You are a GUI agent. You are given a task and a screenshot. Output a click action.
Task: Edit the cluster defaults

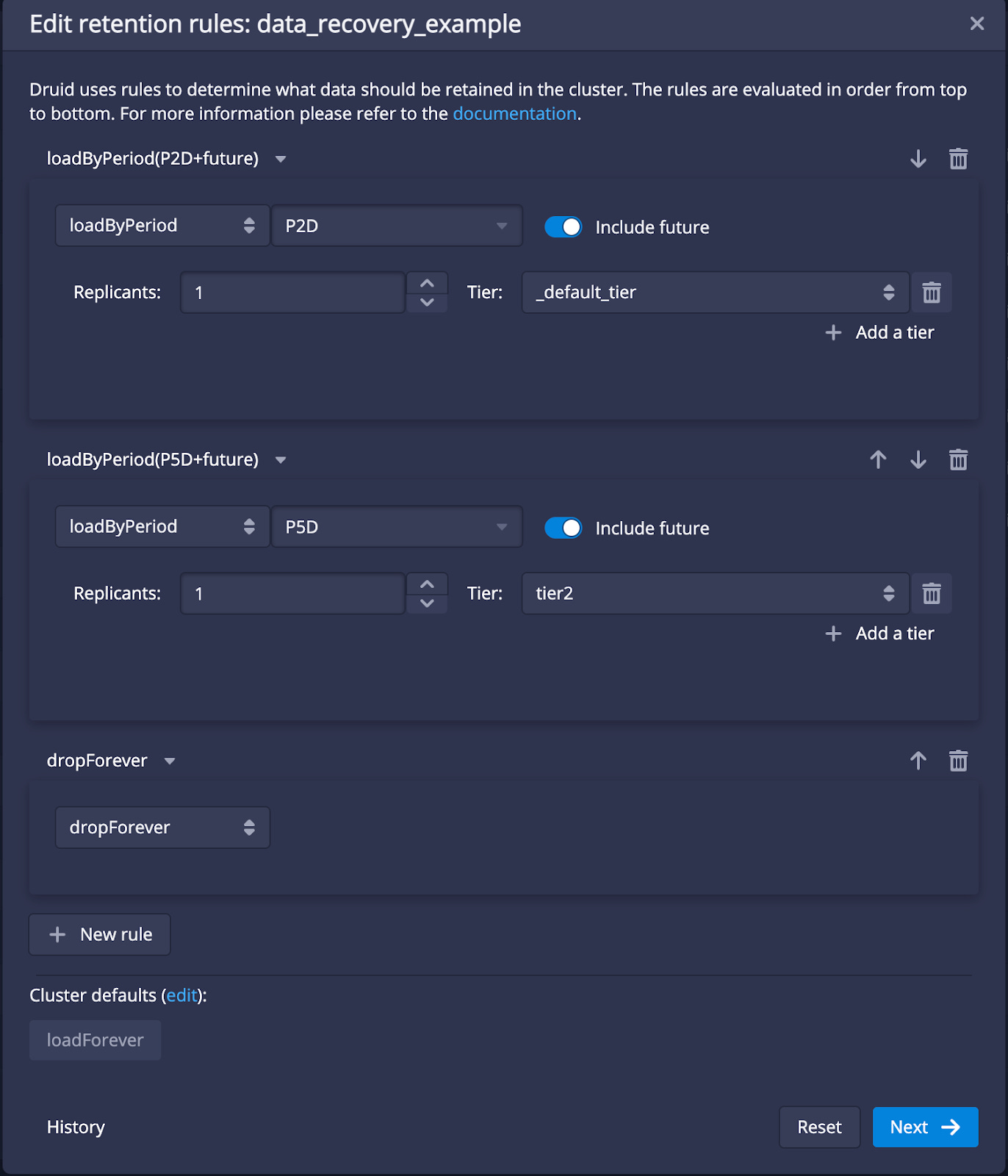(x=182, y=996)
